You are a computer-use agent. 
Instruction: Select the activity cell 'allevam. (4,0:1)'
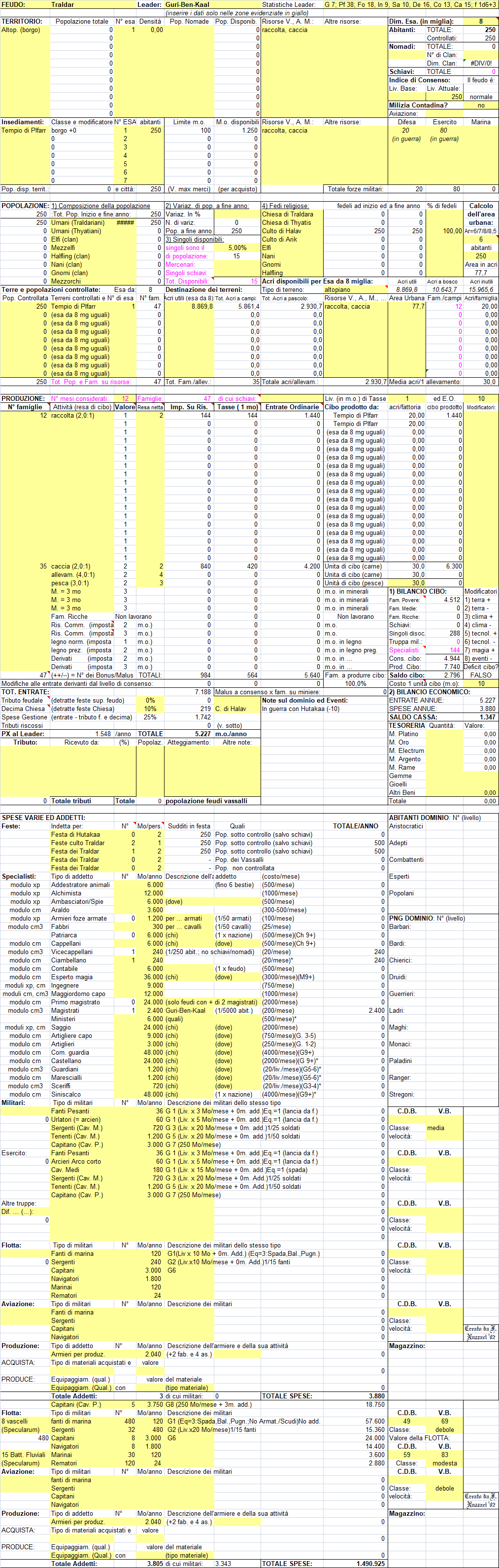[73, 574]
